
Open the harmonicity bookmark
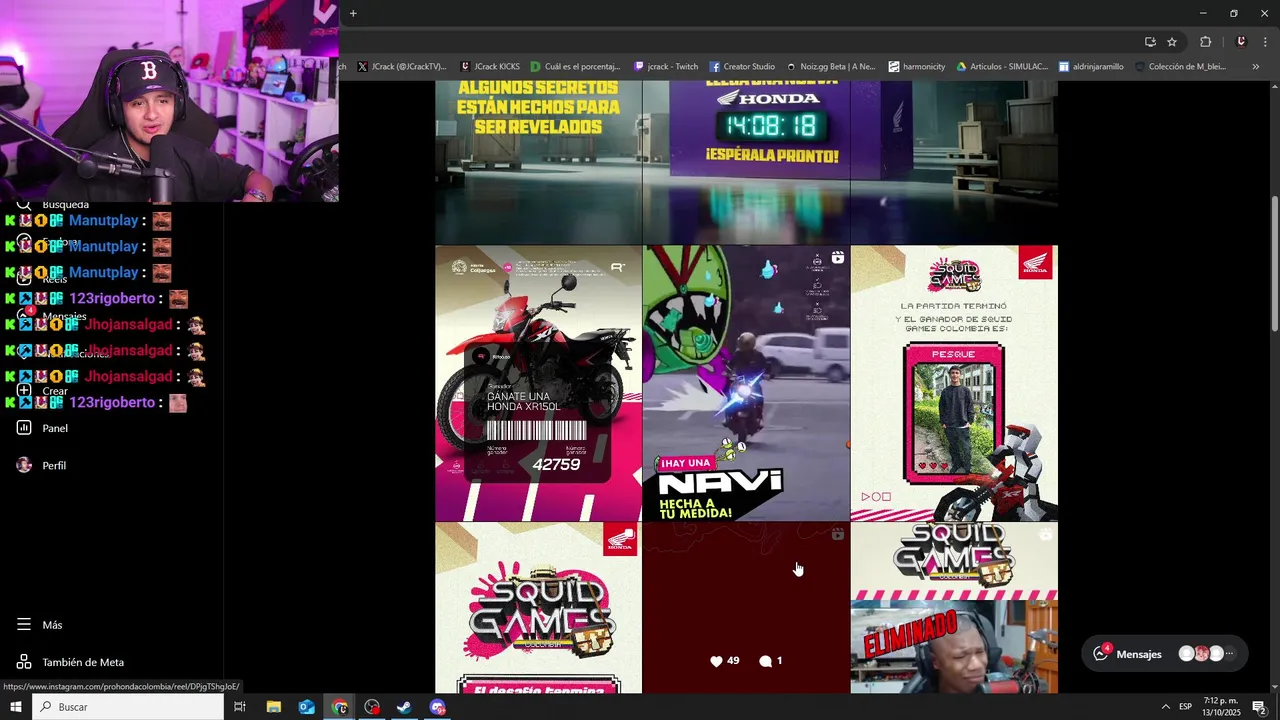(917, 67)
